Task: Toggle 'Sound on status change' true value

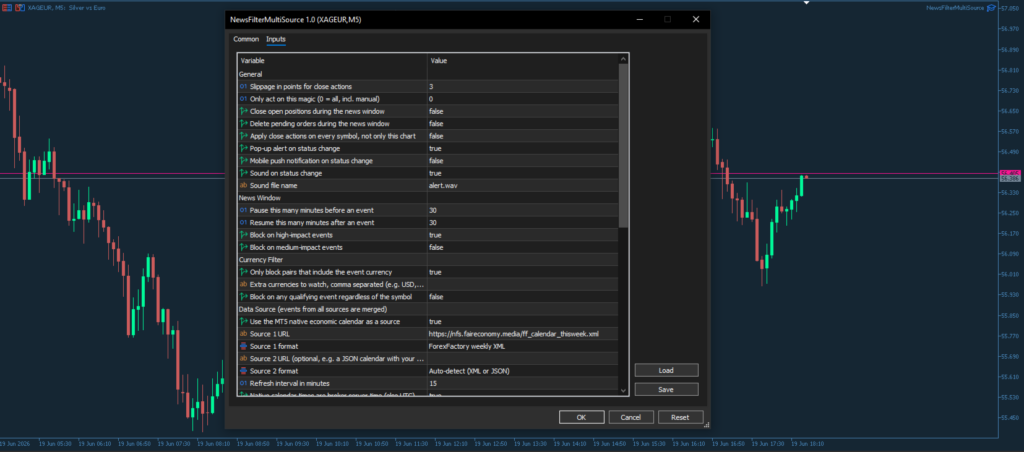Action: [x=522, y=173]
